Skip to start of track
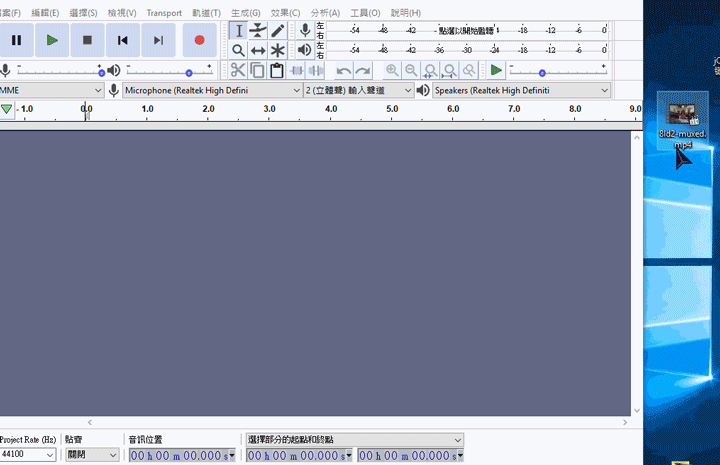720x465 pixels. point(123,40)
